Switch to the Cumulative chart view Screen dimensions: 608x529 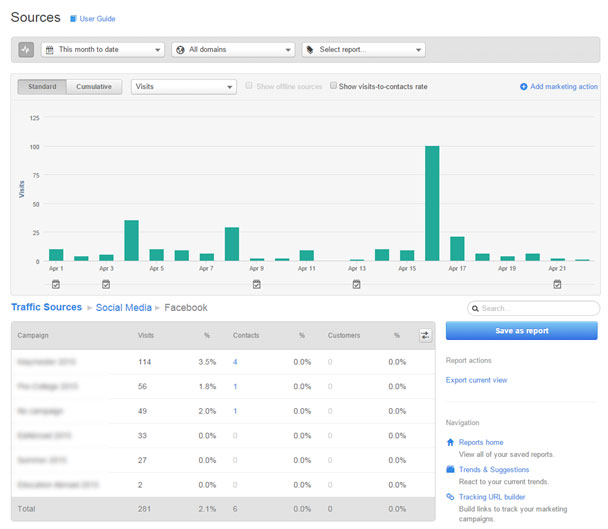click(x=94, y=86)
